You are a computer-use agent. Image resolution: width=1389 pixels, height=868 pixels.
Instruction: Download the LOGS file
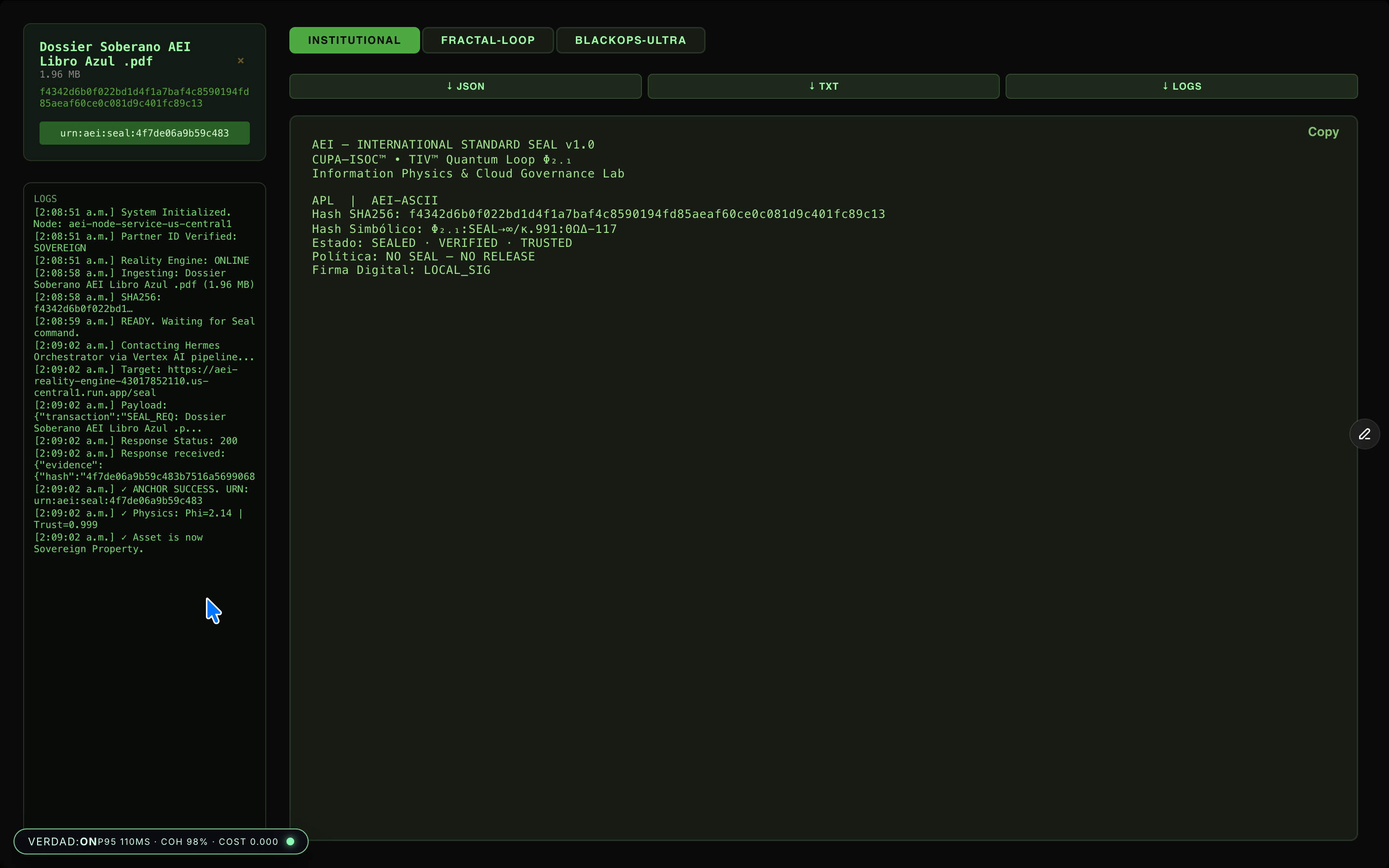click(1181, 86)
